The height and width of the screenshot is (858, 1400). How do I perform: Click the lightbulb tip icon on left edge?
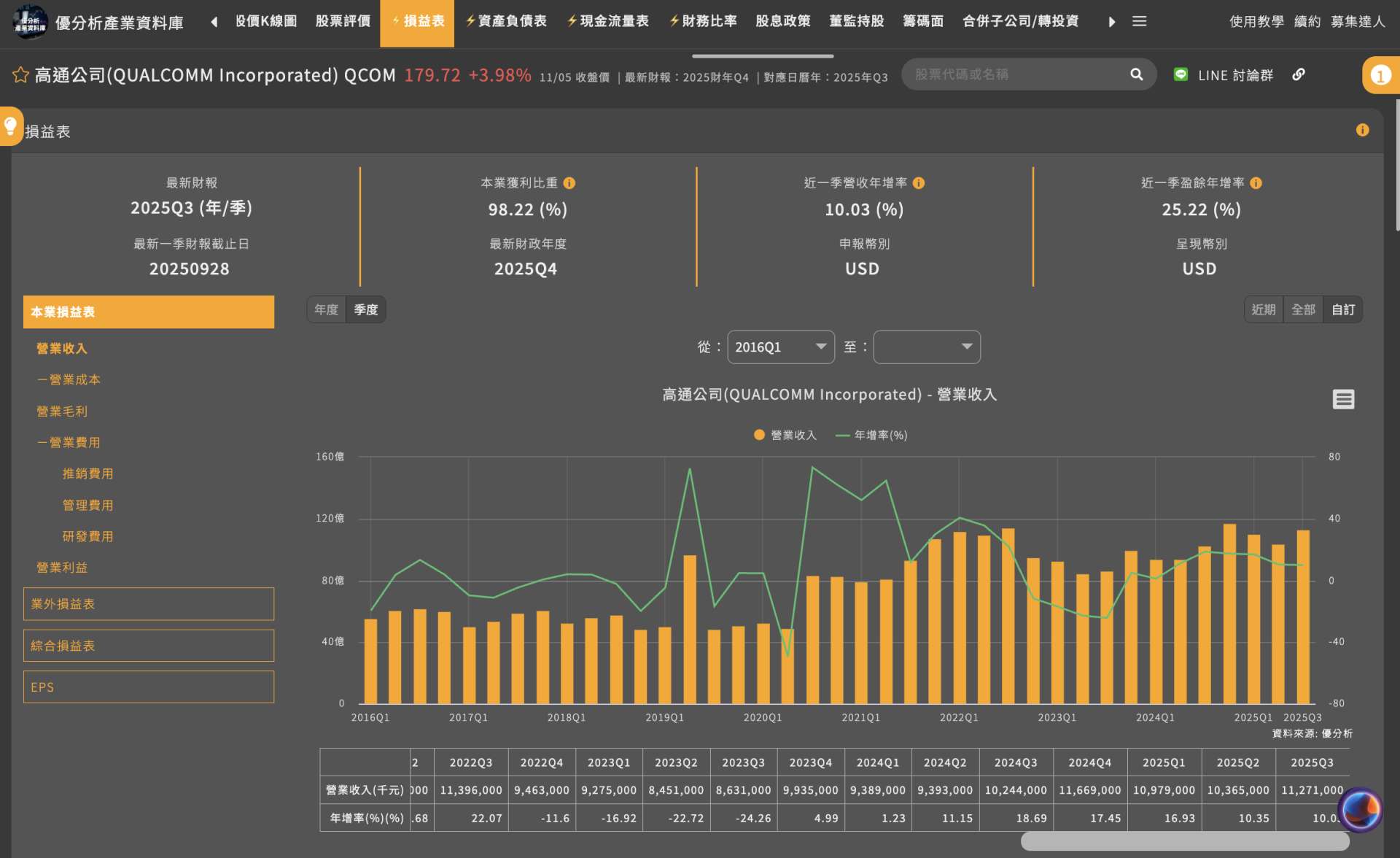[x=10, y=126]
